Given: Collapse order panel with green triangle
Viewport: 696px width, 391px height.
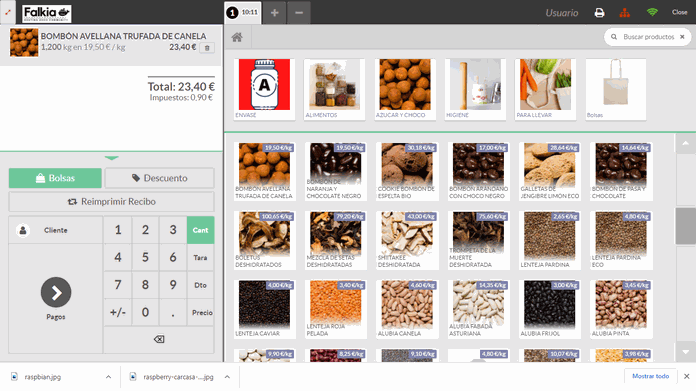Looking at the screenshot, I should (x=112, y=158).
